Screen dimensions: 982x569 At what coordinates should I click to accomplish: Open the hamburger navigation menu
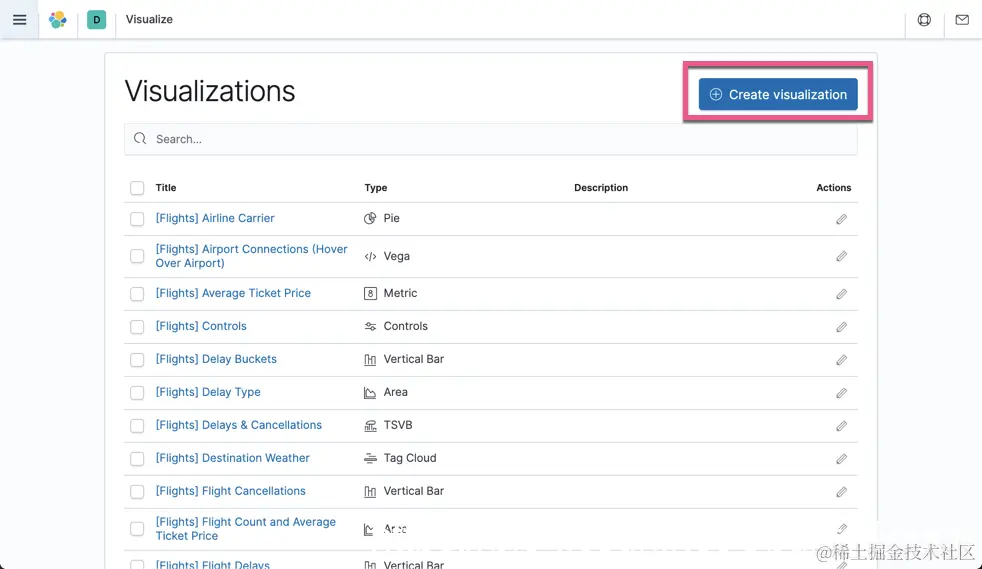tap(19, 19)
